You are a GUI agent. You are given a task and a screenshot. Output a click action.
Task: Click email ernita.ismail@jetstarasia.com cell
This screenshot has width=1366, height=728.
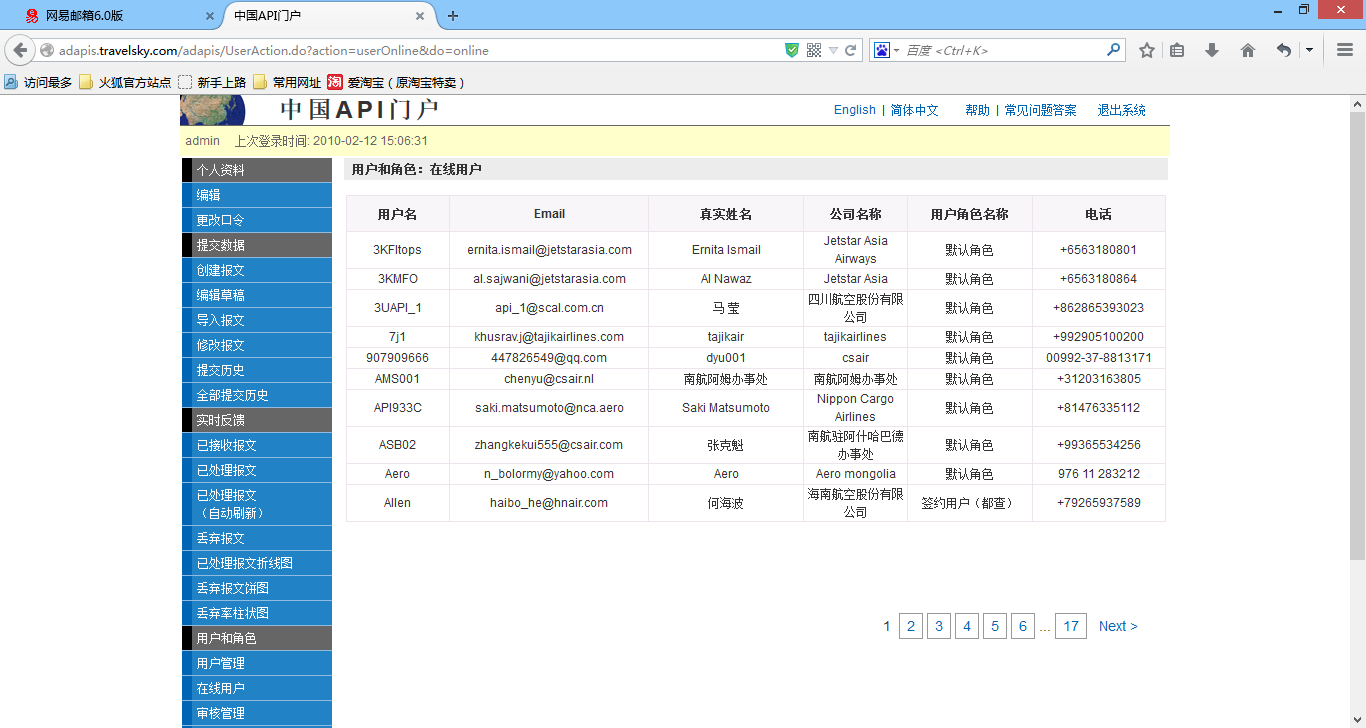pos(549,250)
